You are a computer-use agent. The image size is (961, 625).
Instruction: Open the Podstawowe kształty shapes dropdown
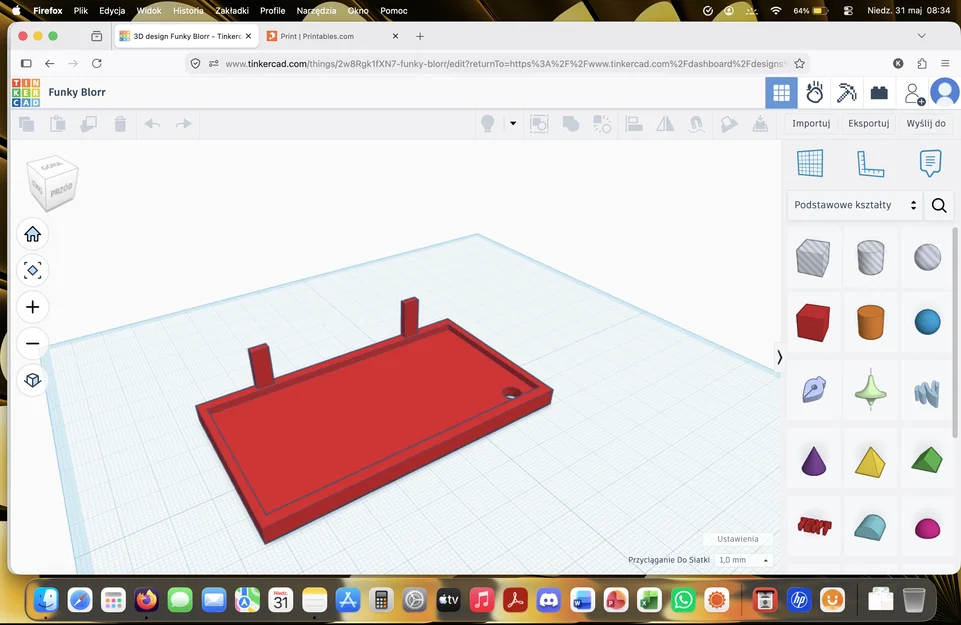[855, 205]
